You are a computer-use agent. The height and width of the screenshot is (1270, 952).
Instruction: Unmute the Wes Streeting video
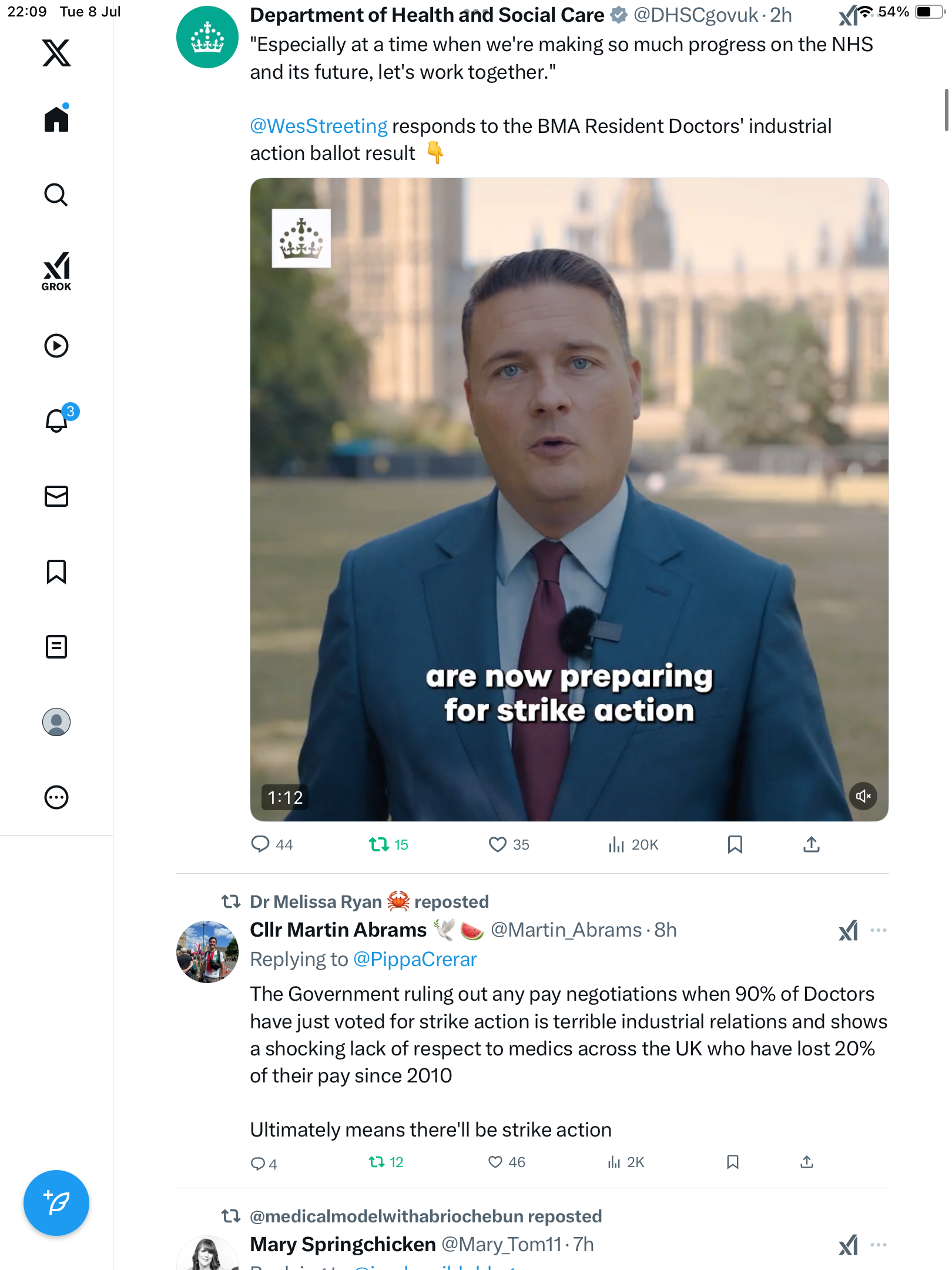click(x=863, y=796)
